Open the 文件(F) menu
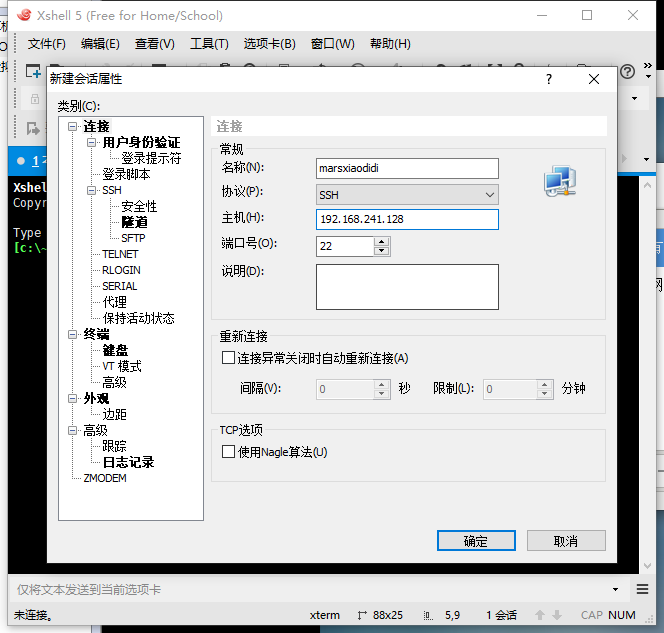 pyautogui.click(x=46, y=44)
